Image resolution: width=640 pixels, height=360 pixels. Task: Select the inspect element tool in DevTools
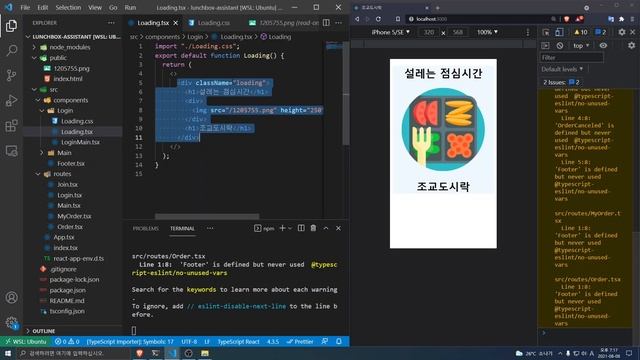click(x=546, y=32)
